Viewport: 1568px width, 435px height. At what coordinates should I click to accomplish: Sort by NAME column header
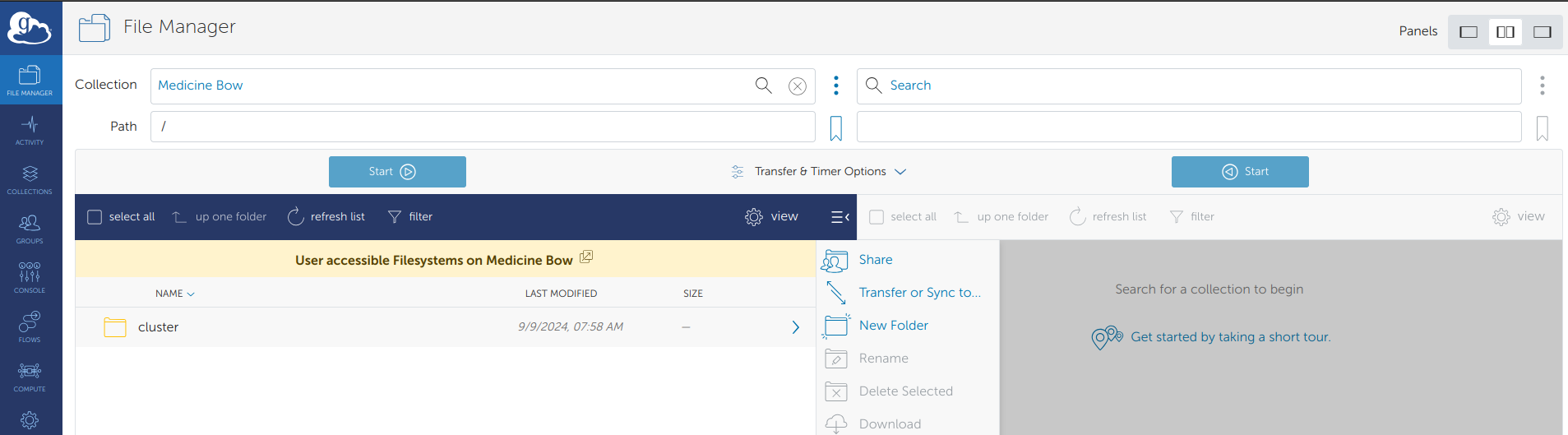(174, 294)
